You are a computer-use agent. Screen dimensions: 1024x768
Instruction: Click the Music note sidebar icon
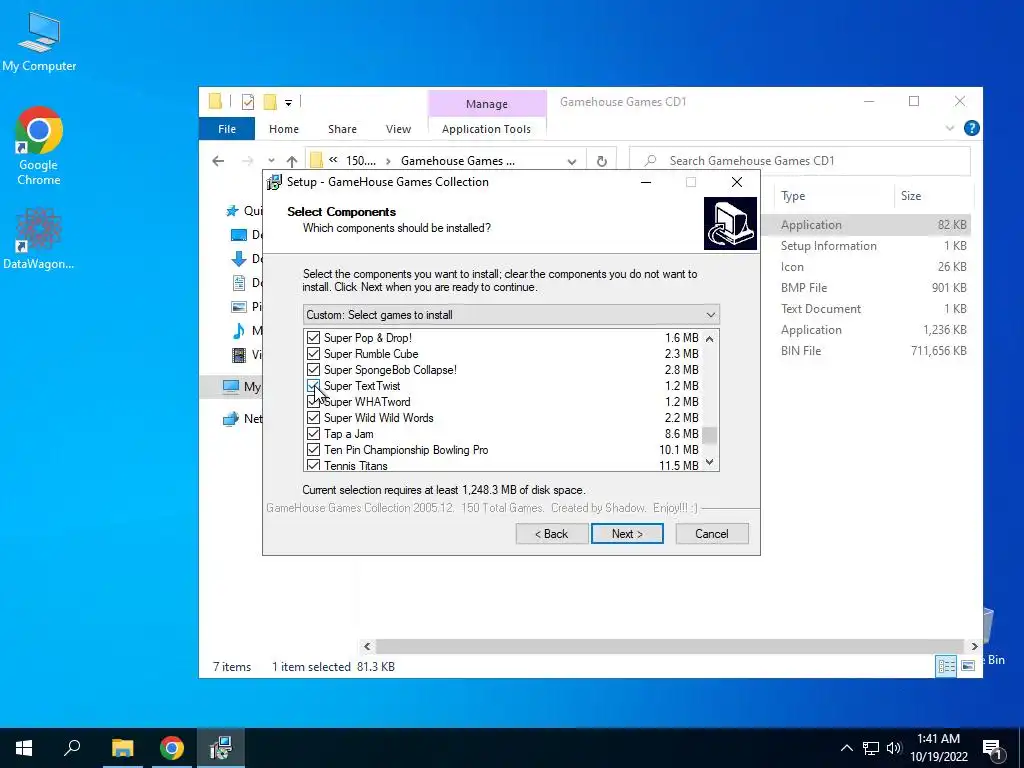239,330
